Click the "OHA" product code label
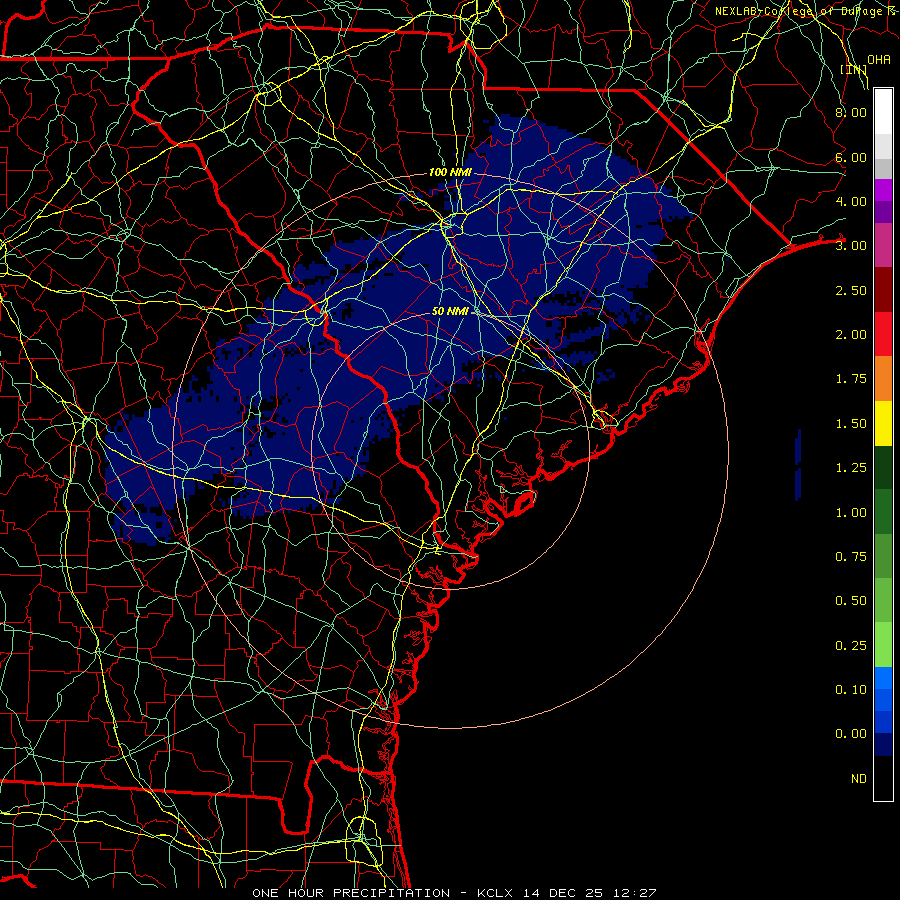Image resolution: width=900 pixels, height=900 pixels. [879, 60]
